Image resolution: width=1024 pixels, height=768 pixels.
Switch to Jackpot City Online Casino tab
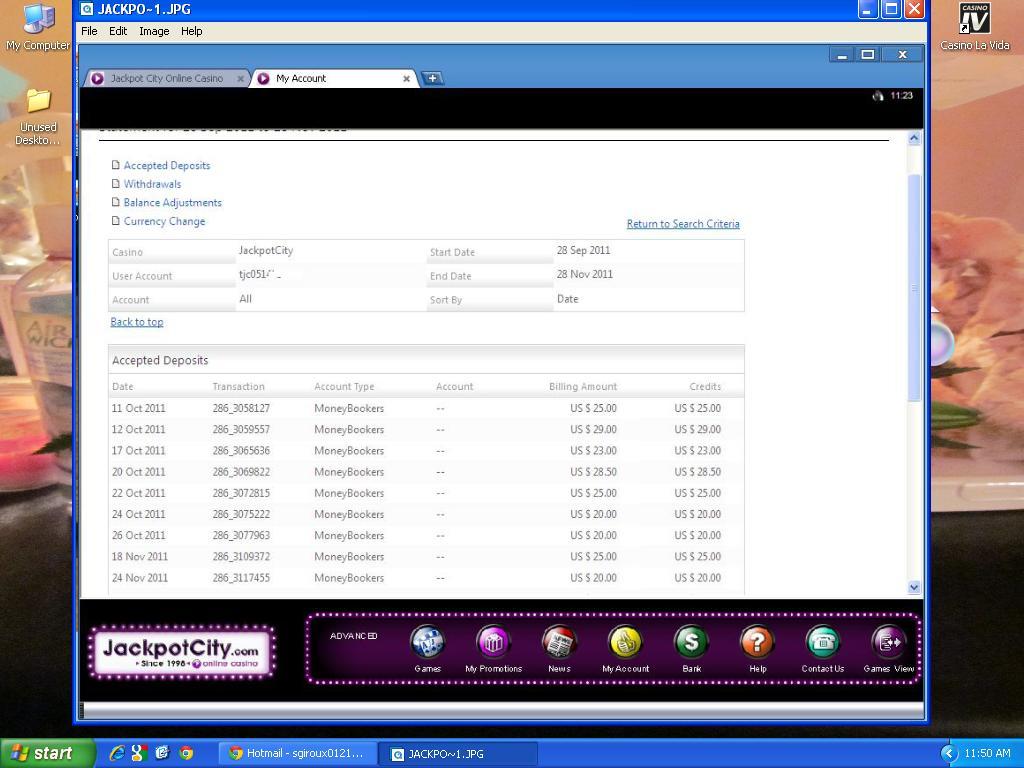click(x=166, y=78)
